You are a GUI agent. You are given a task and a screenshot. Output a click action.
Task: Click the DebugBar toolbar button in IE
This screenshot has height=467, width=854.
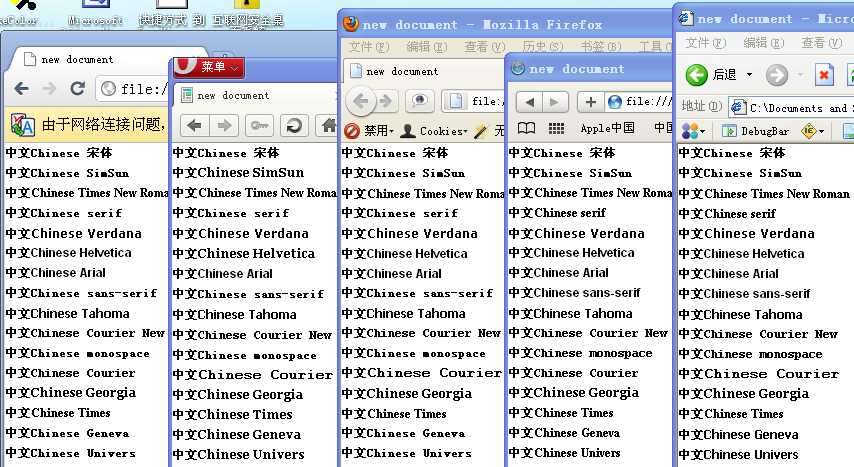pyautogui.click(x=755, y=131)
